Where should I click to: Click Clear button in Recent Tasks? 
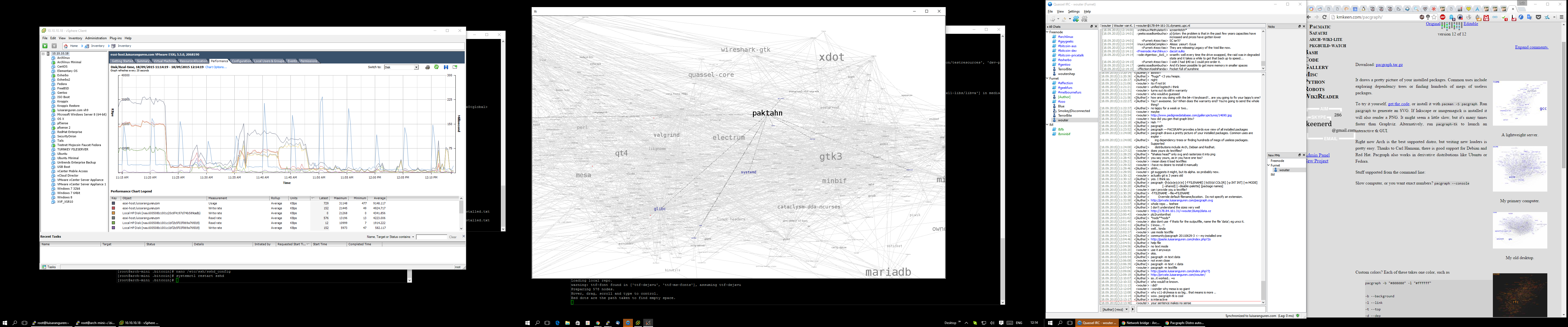tap(453, 237)
